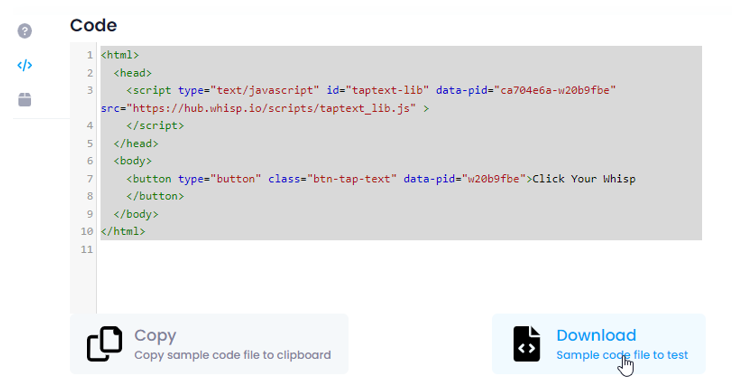Click the Copy clipboard icon
Image resolution: width=732 pixels, height=382 pixels.
(x=105, y=344)
